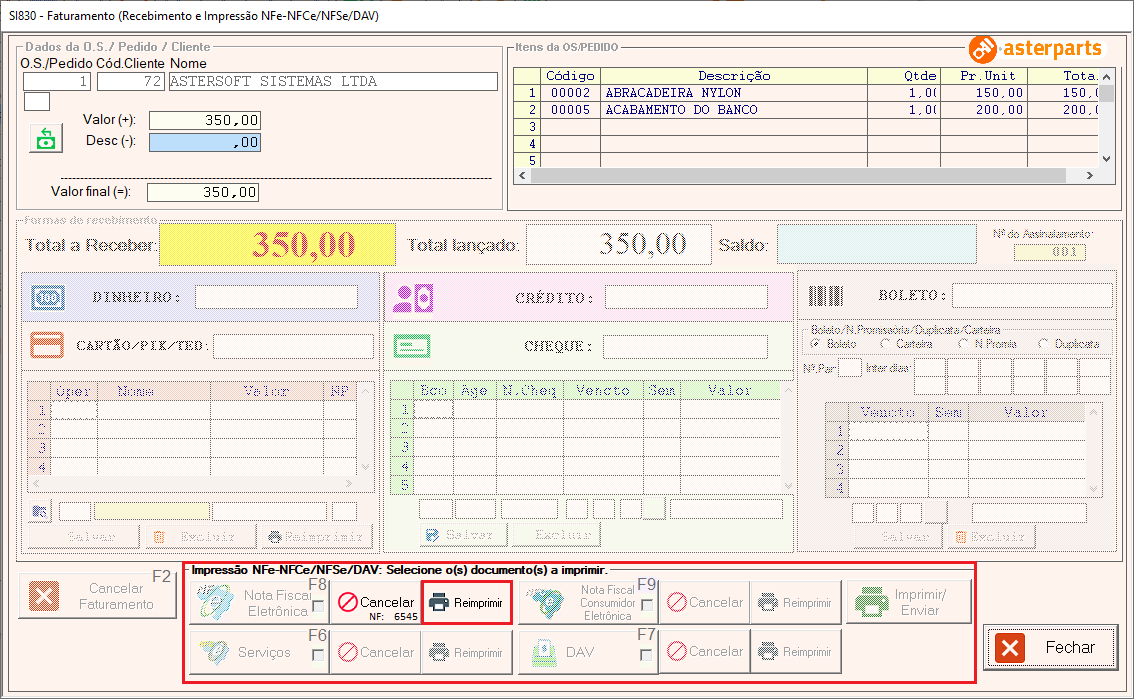
Task: Click the Imprimir/Enviar printer button
Action: click(909, 601)
